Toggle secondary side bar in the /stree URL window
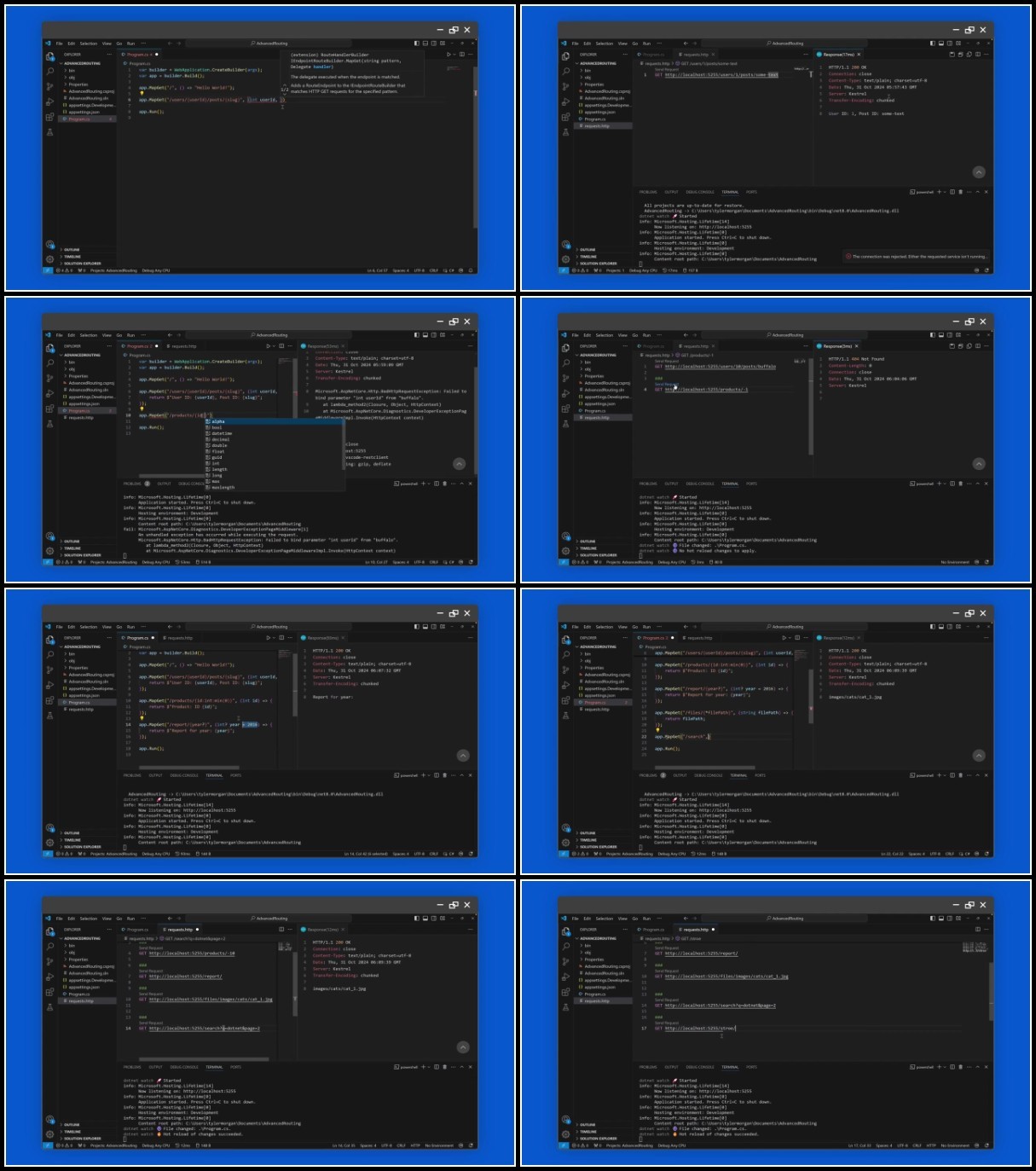 click(x=950, y=919)
